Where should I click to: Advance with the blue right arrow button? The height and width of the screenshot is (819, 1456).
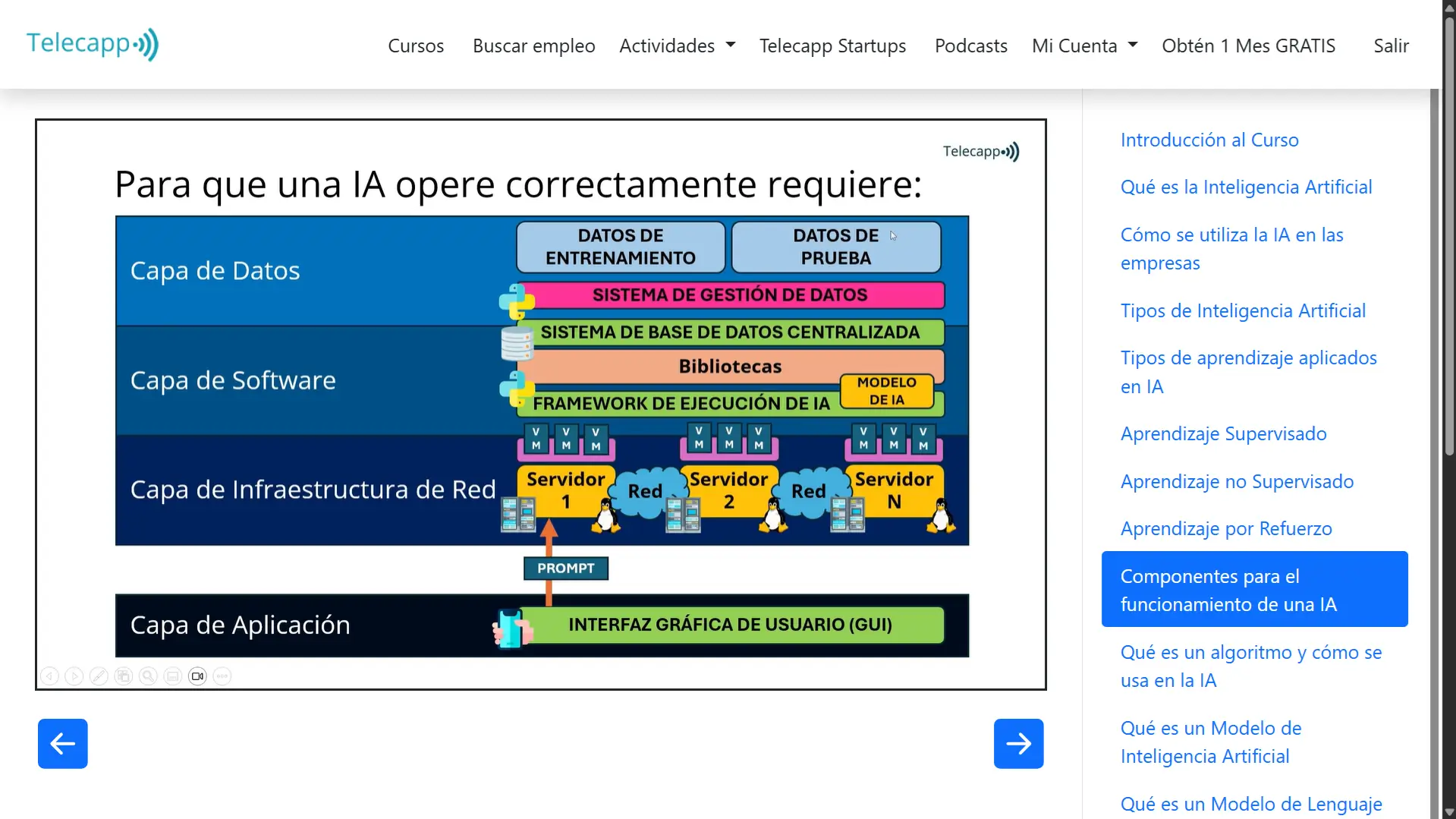click(x=1017, y=743)
